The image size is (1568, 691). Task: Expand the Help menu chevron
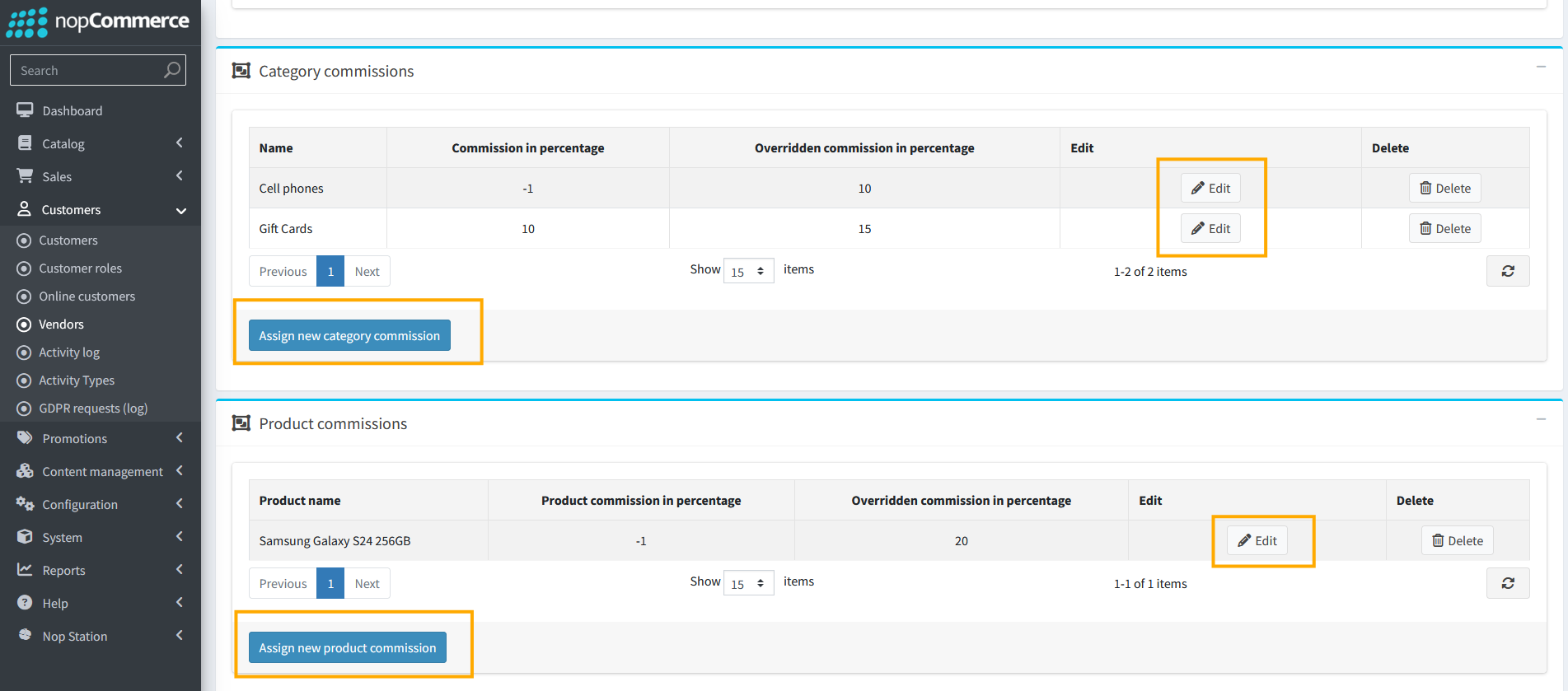coord(180,603)
